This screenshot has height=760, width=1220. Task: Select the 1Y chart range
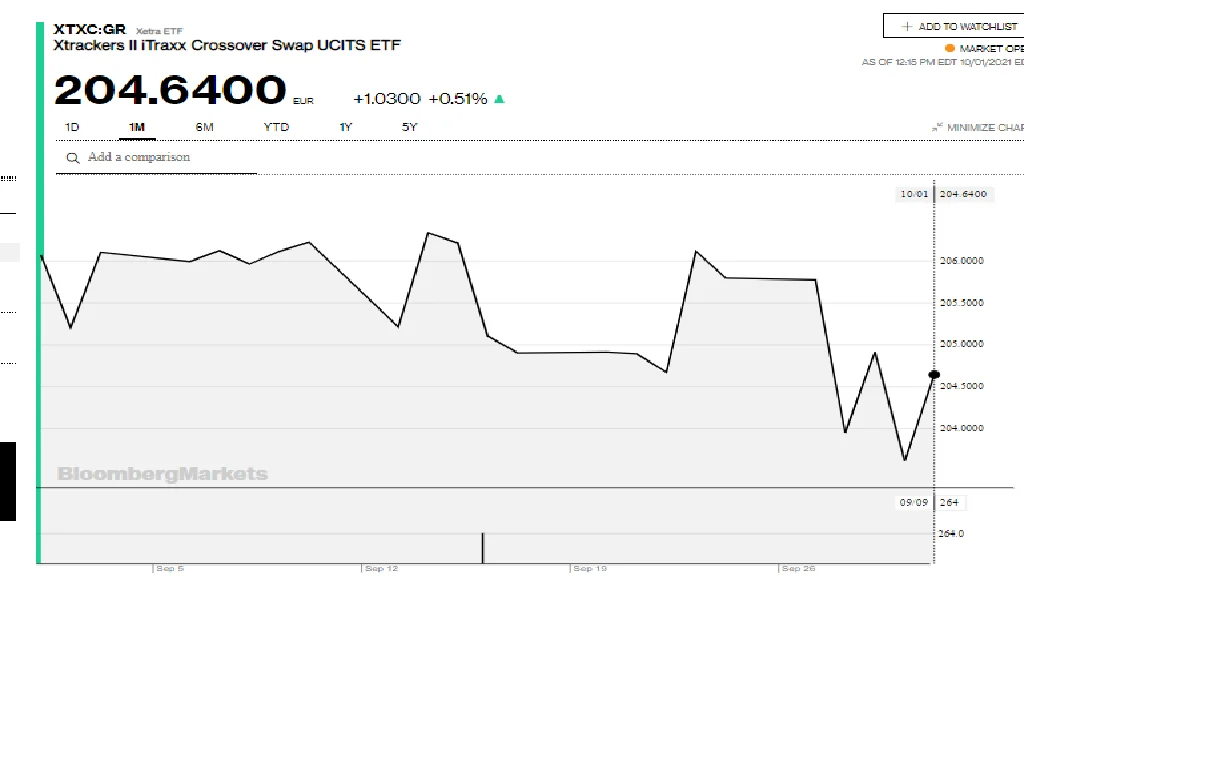click(x=346, y=127)
